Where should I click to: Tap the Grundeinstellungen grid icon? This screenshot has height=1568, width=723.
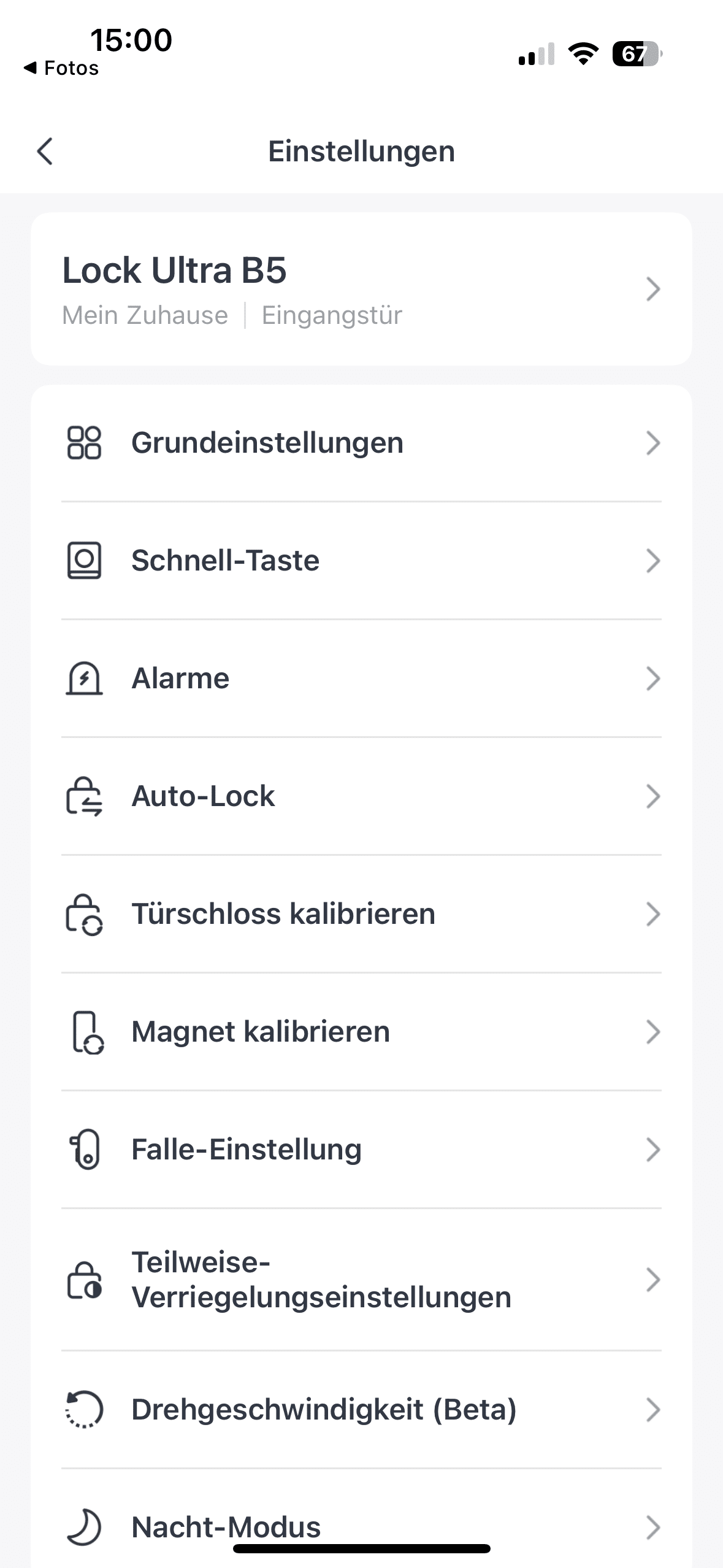point(84,443)
